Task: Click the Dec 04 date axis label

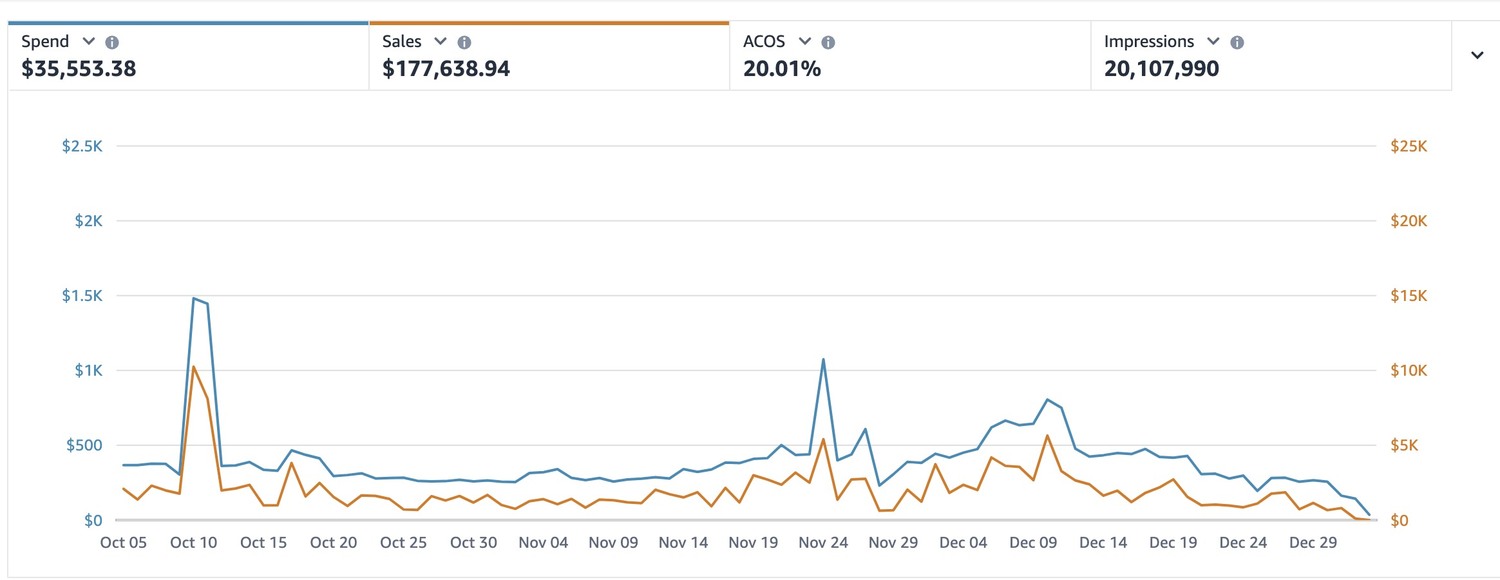Action: pos(964,543)
